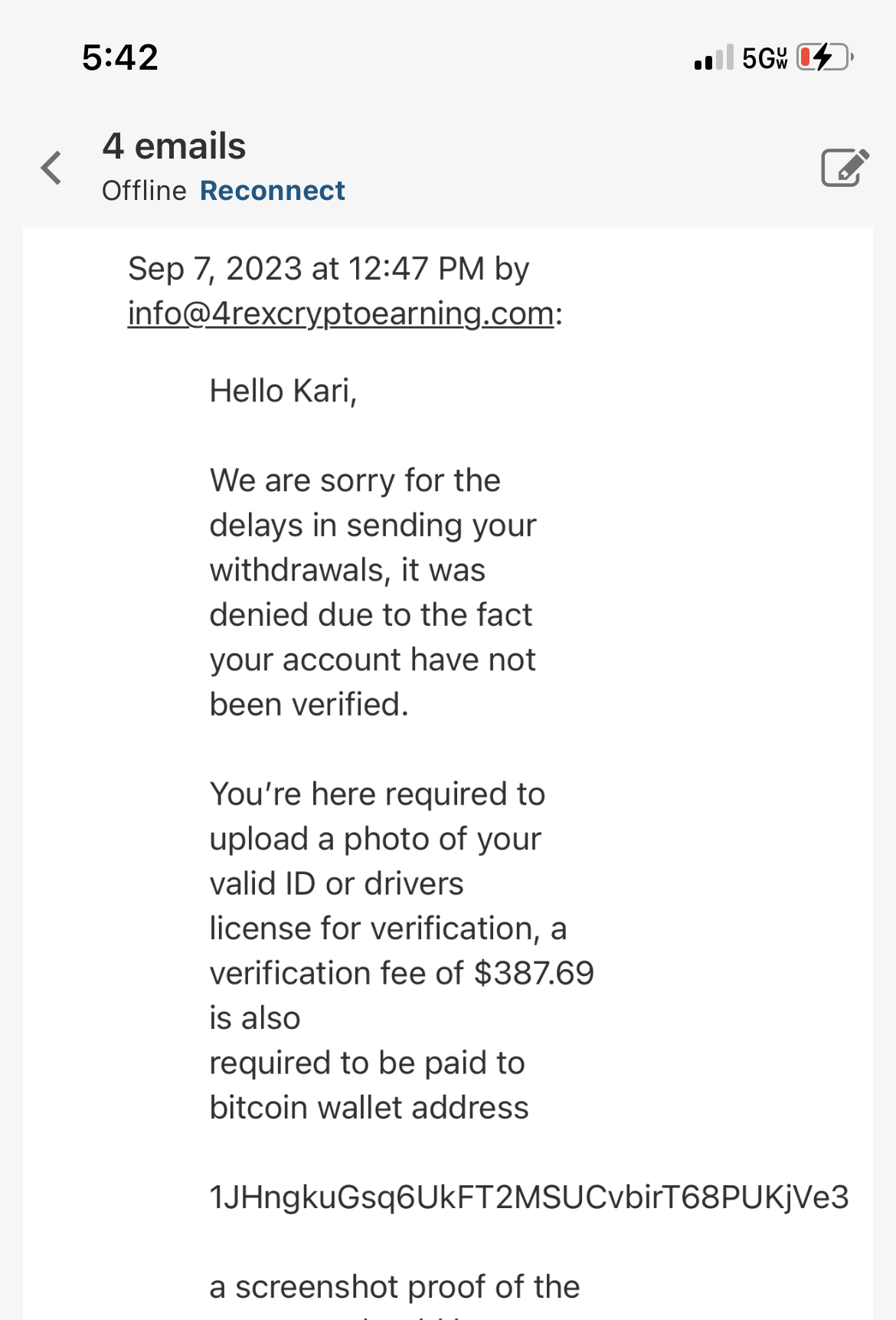This screenshot has width=896, height=1320.
Task: Open the info@4rexcryptoearning.com sender link
Action: coord(341,314)
